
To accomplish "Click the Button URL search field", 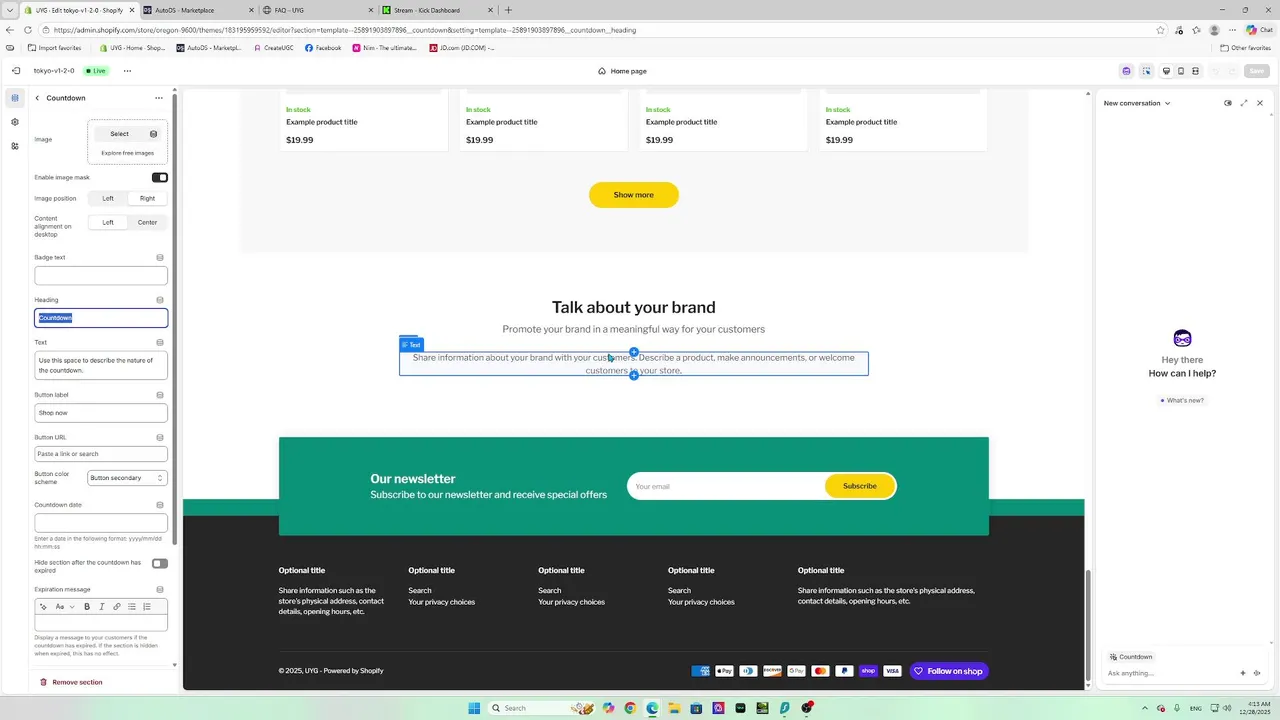I will point(101,454).
